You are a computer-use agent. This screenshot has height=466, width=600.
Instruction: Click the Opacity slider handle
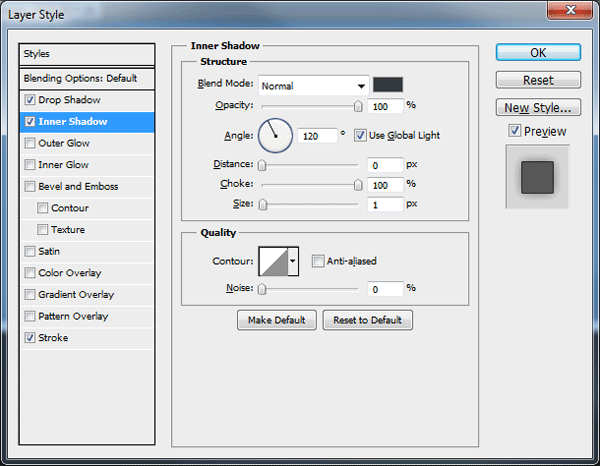pos(358,106)
